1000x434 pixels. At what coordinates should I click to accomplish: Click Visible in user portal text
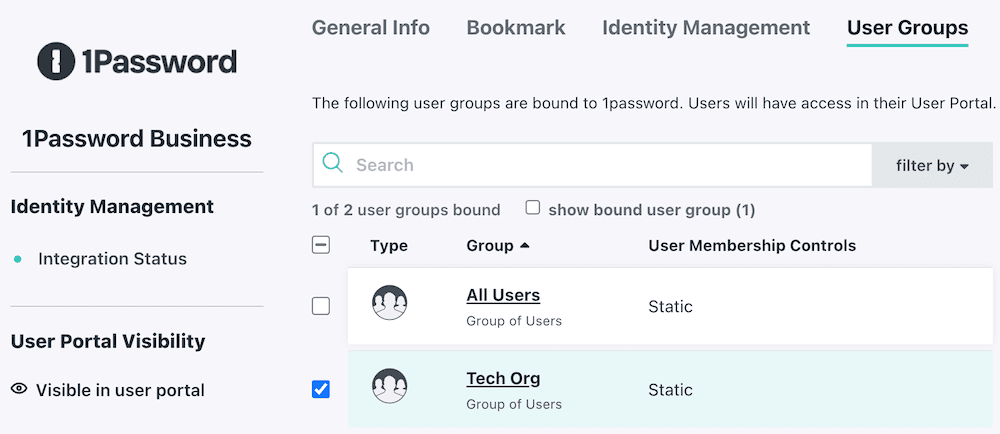tap(121, 390)
